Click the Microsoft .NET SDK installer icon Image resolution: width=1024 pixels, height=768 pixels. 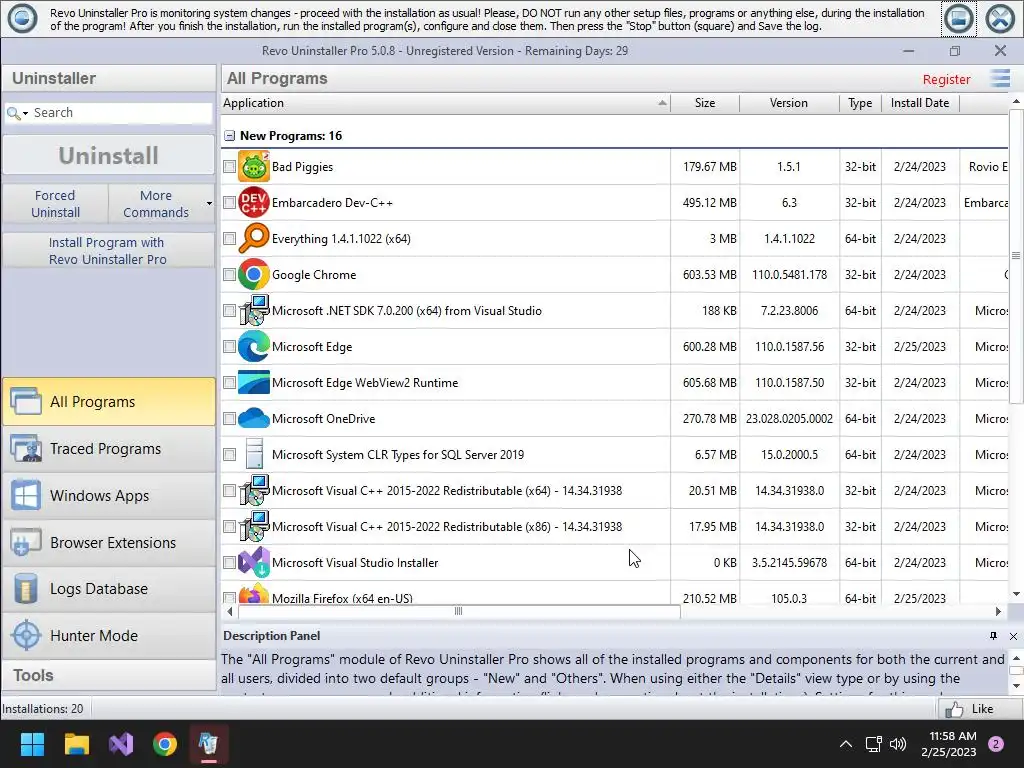(253, 310)
